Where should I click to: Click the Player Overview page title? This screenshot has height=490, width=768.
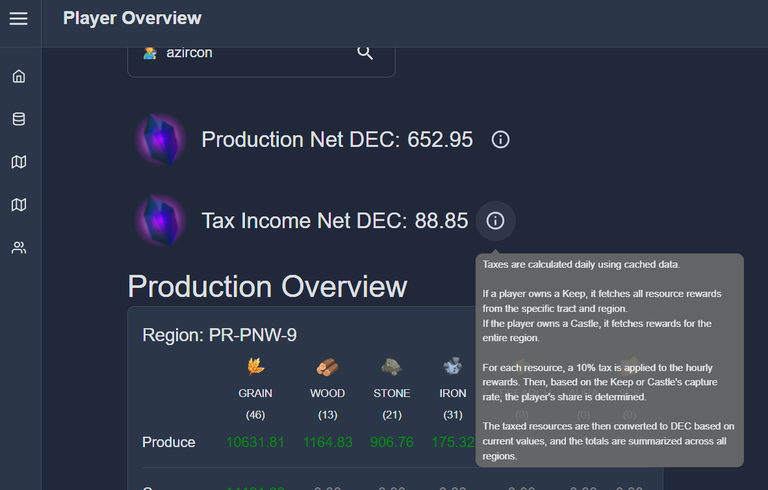[132, 18]
